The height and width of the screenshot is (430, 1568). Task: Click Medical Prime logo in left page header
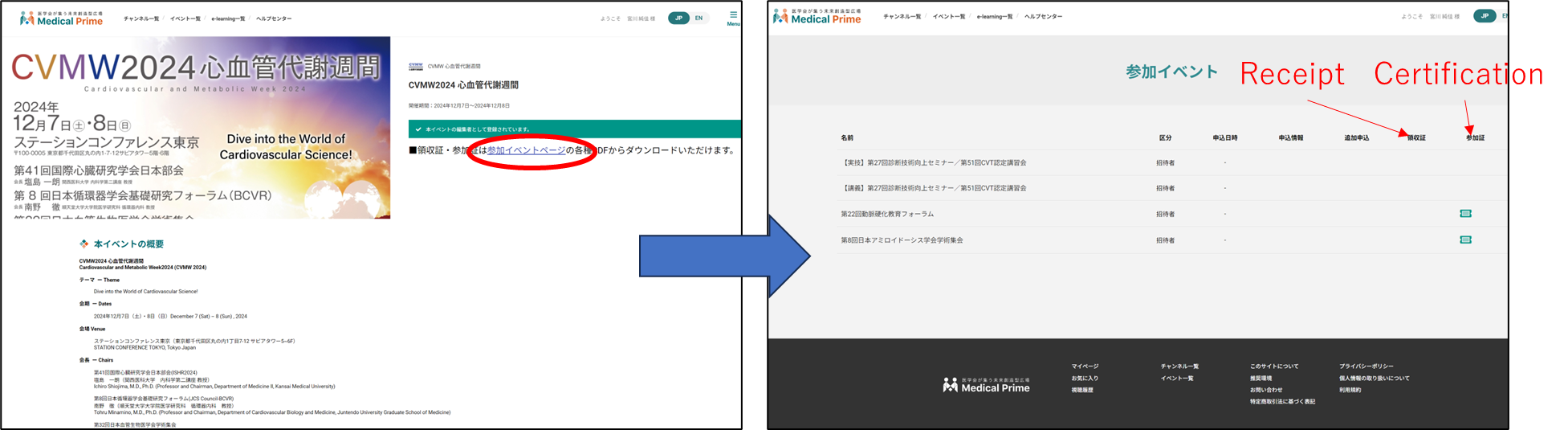coord(61,18)
